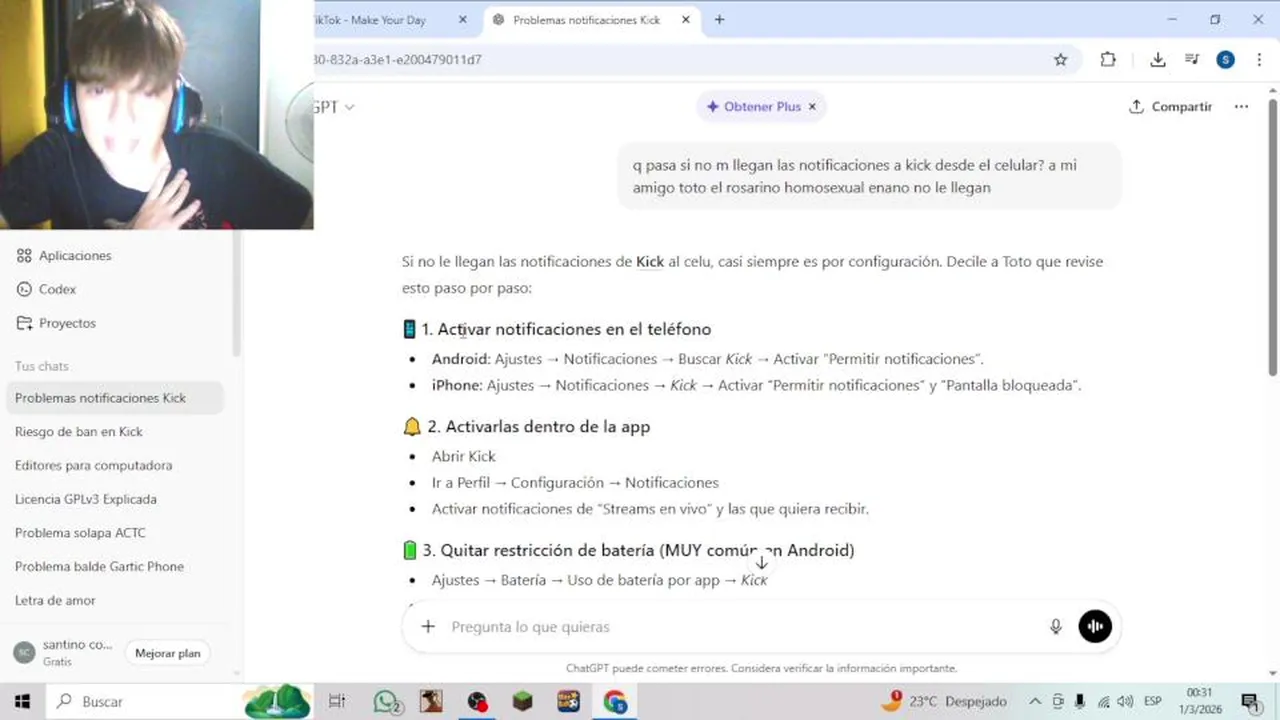Viewport: 1280px width, 720px height.
Task: Open the 23°C Despejado weather widget
Action: [x=943, y=702]
